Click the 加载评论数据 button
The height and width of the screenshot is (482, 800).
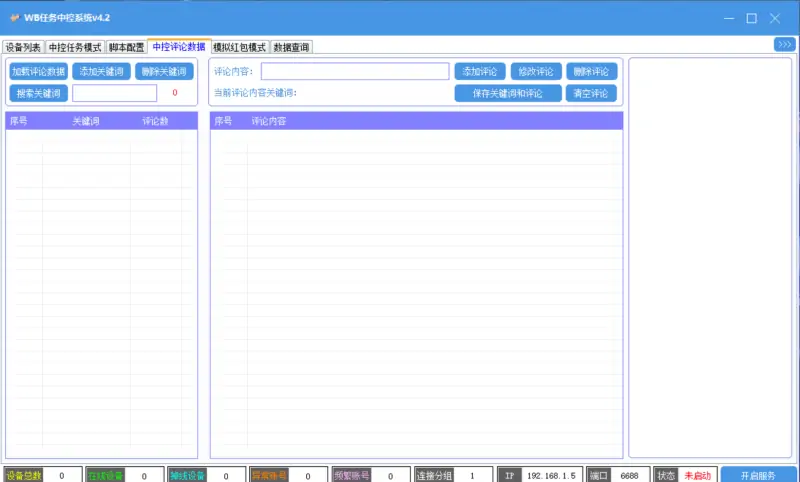pyautogui.click(x=39, y=71)
